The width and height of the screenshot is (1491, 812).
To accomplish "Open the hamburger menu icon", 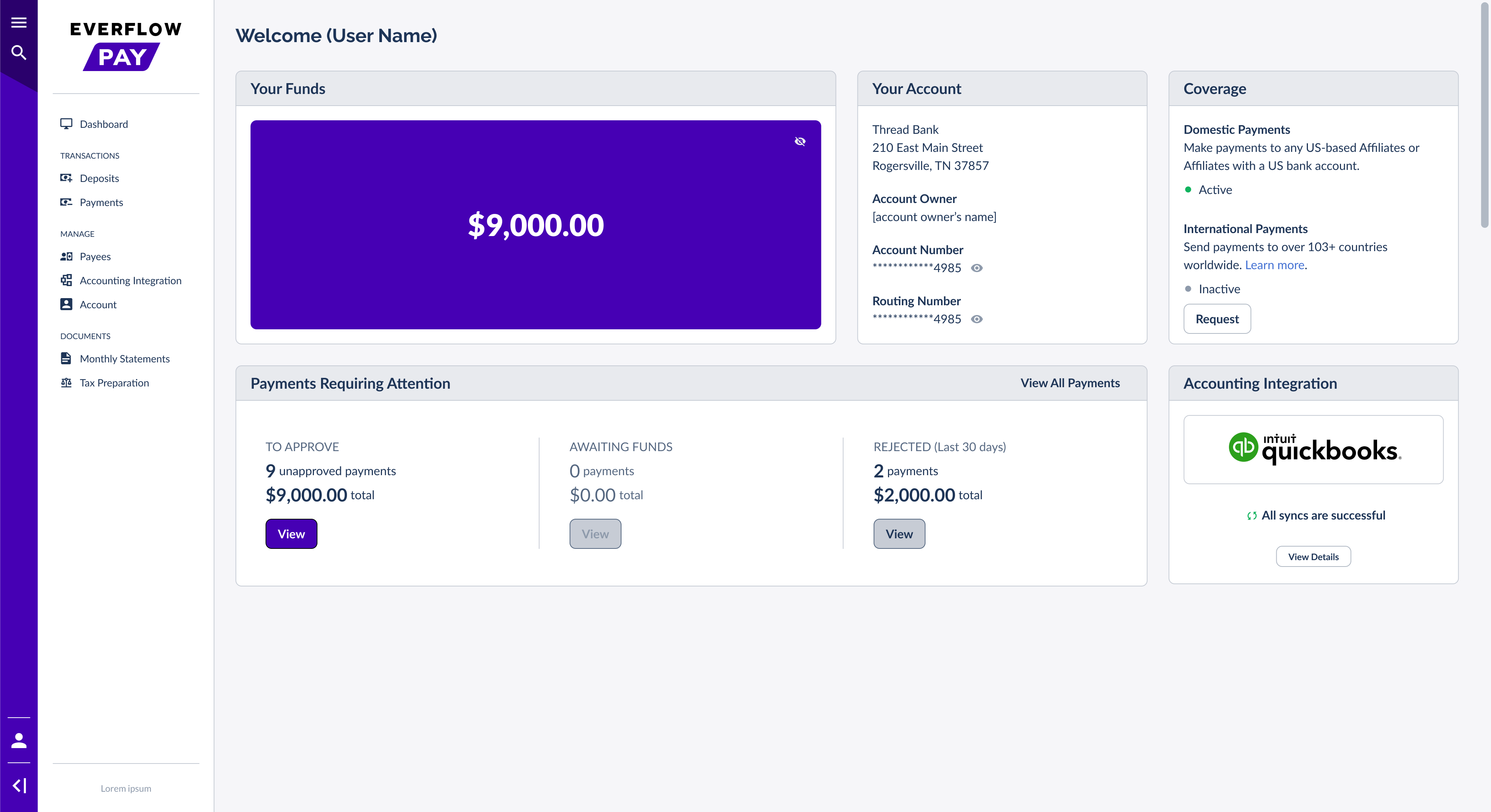I will point(18,23).
